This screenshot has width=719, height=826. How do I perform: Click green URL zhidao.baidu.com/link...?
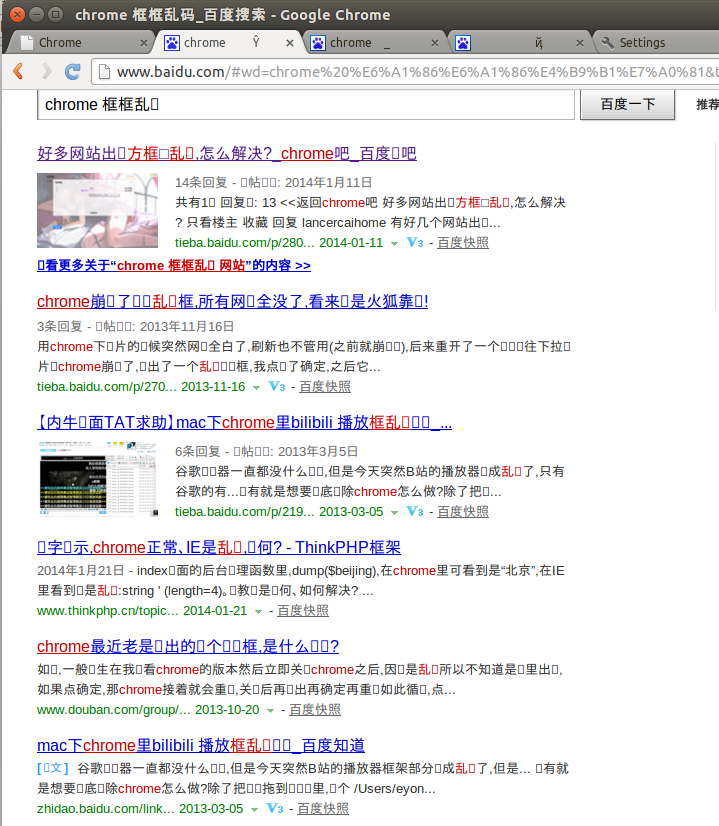pyautogui.click(x=105, y=809)
